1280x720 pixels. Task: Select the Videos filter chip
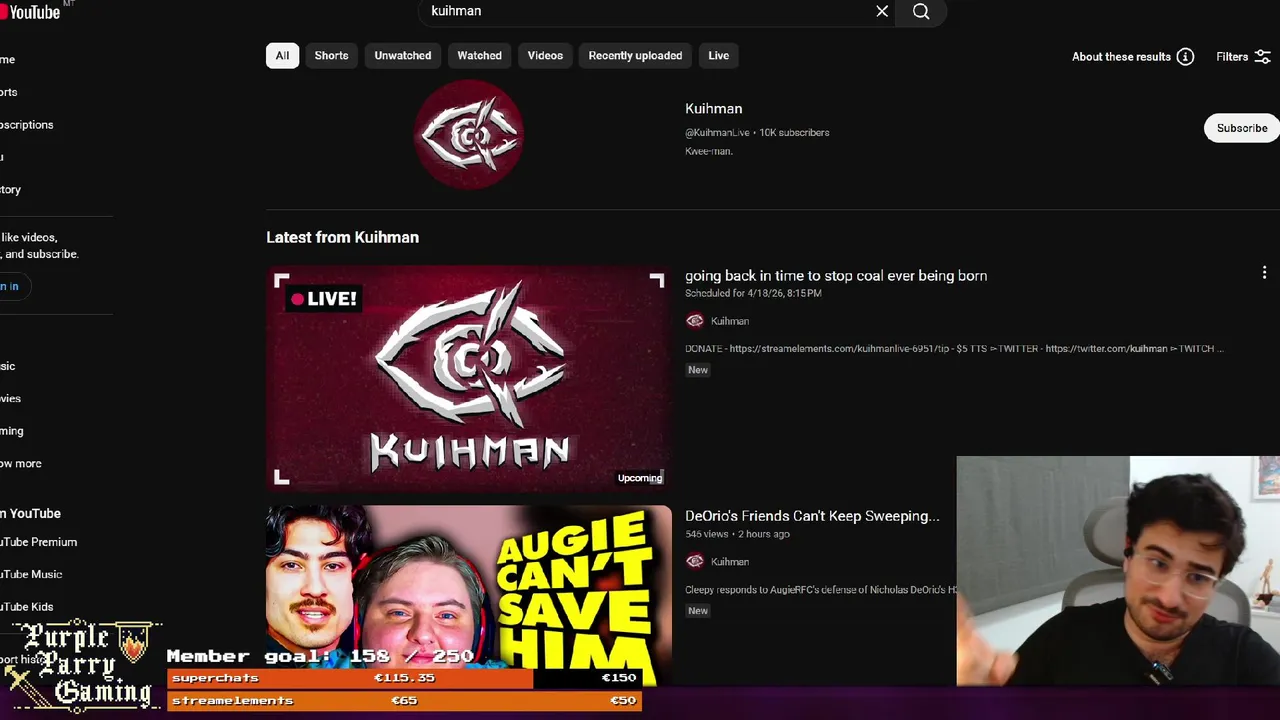pos(545,56)
